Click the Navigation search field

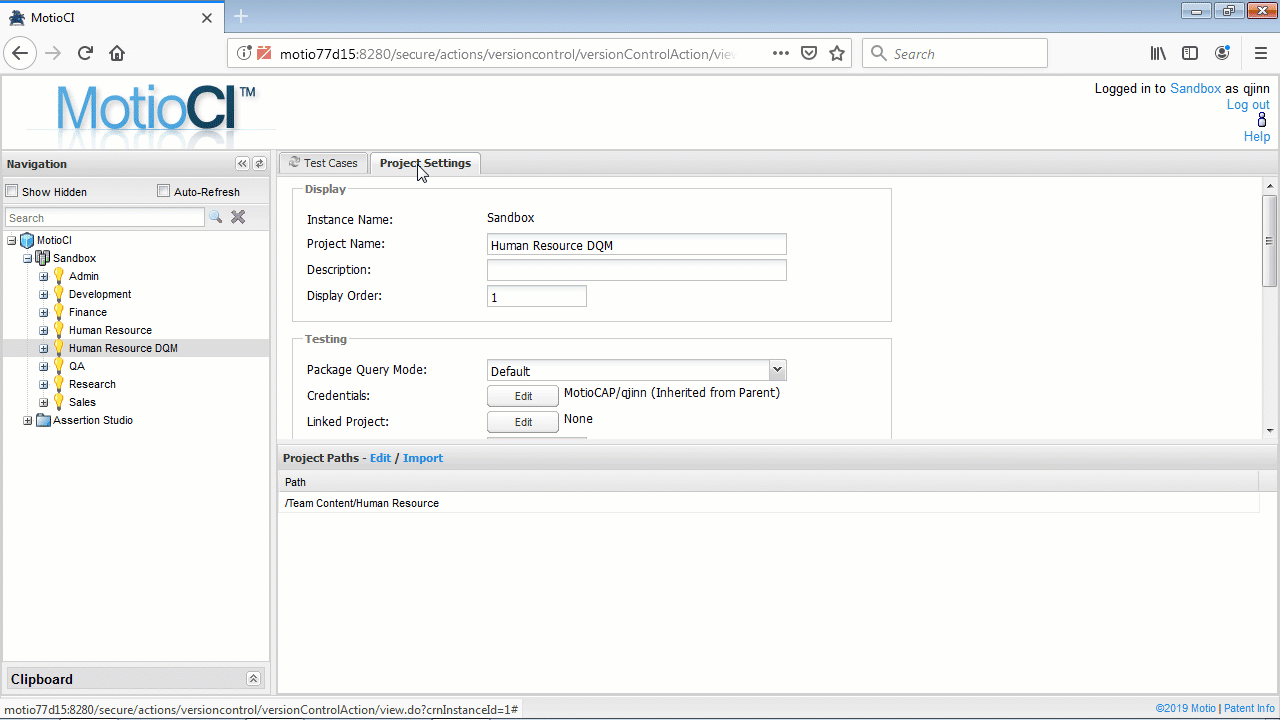[105, 217]
